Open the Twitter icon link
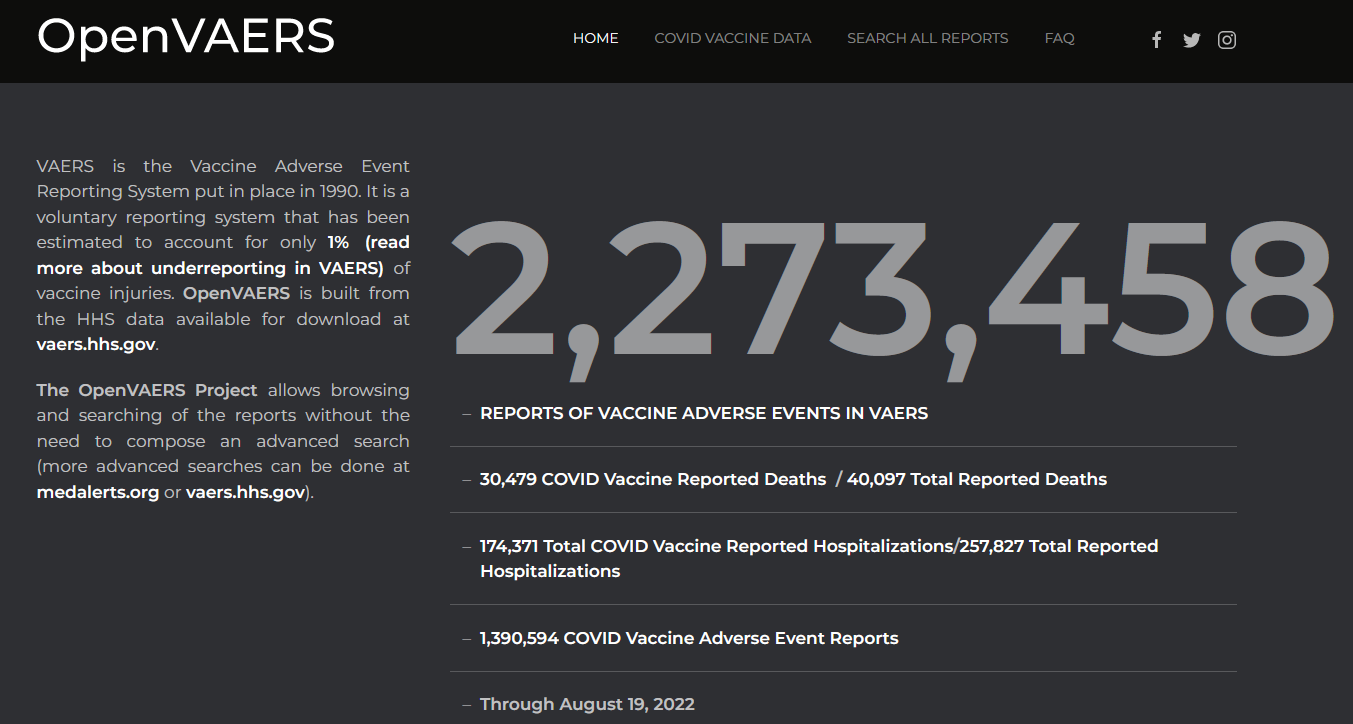Image resolution: width=1353 pixels, height=724 pixels. pos(1191,40)
